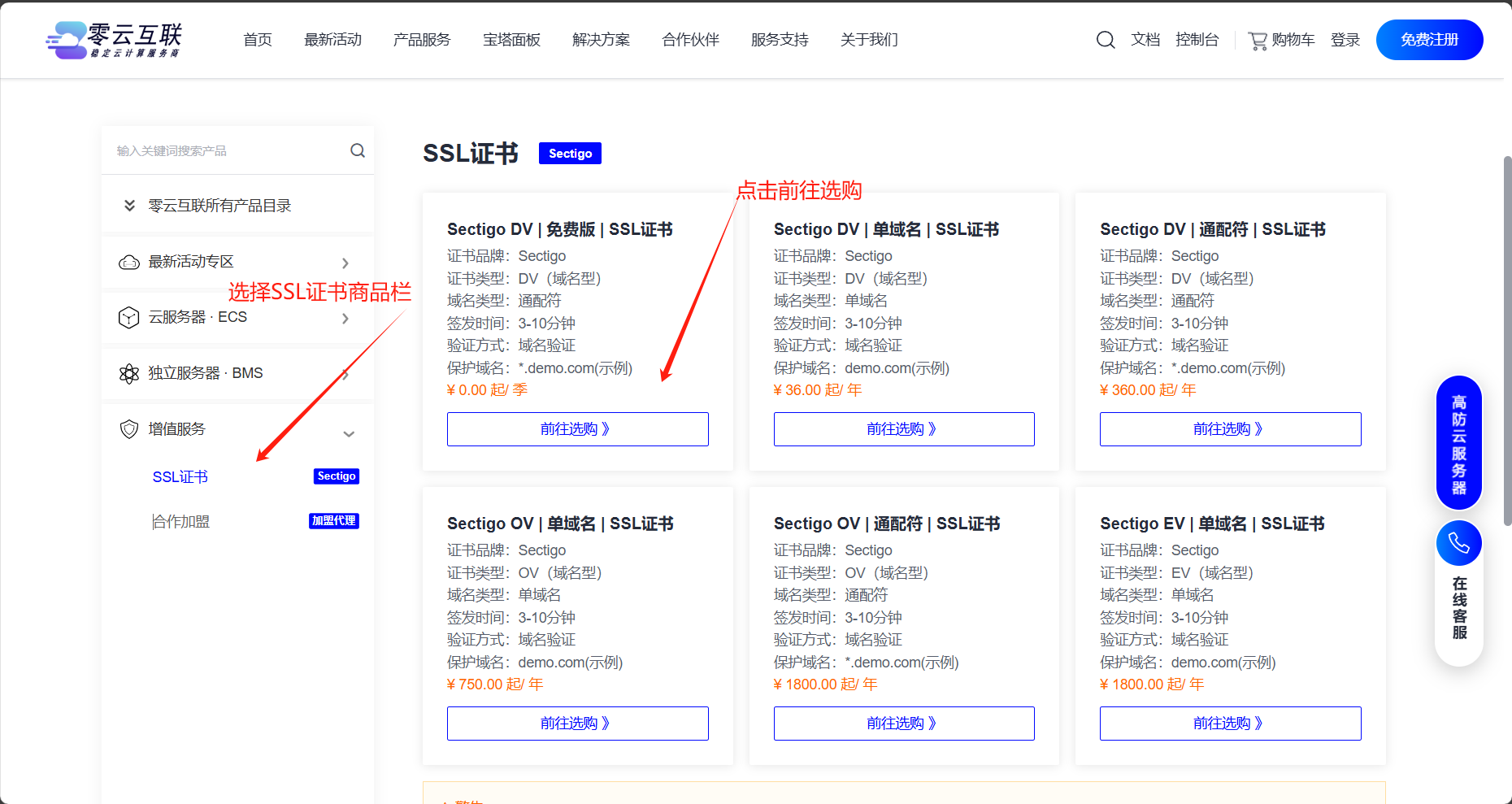This screenshot has width=1512, height=804.
Task: Open the 文档 link
Action: pyautogui.click(x=1145, y=40)
